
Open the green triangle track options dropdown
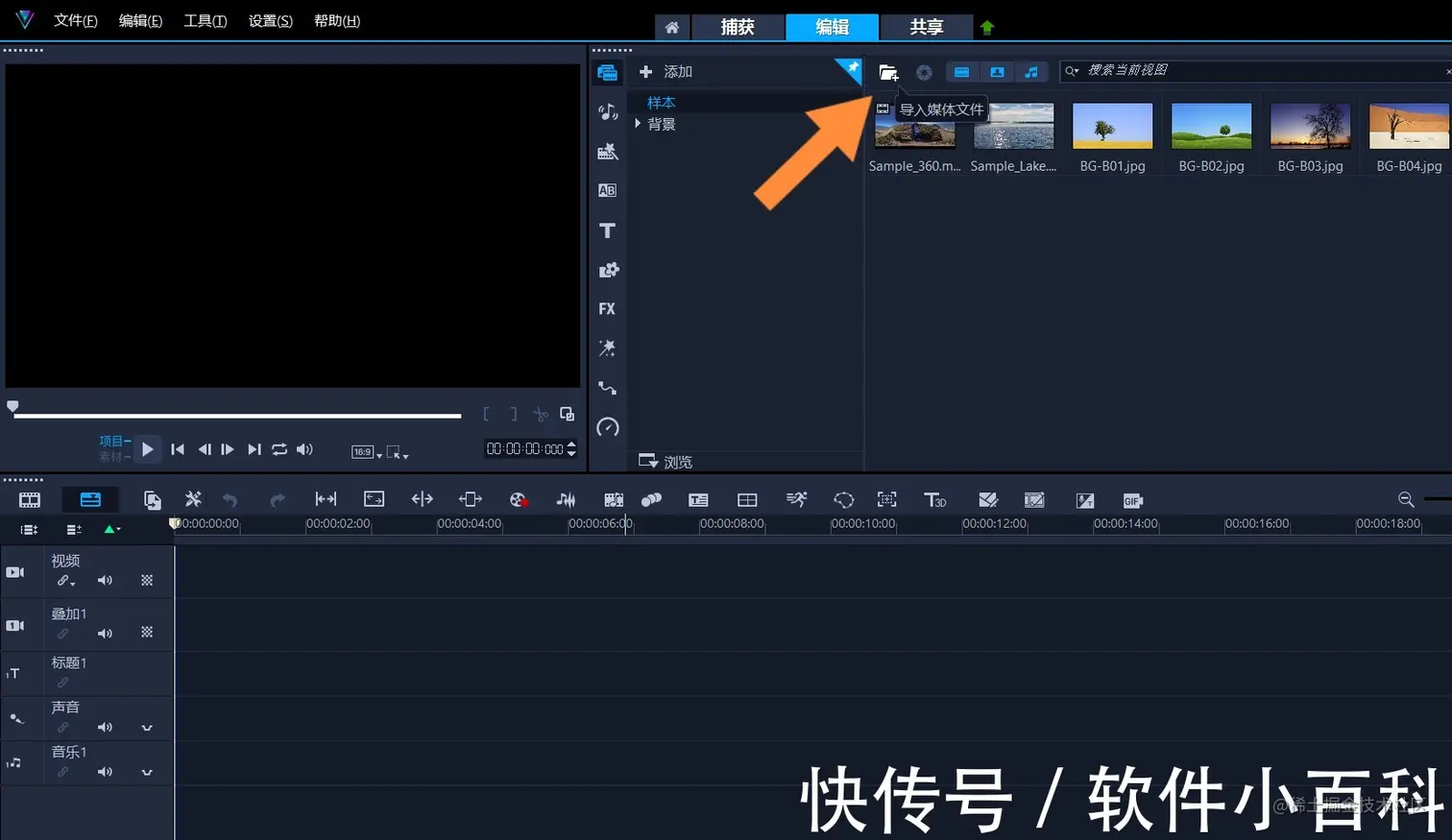112,529
